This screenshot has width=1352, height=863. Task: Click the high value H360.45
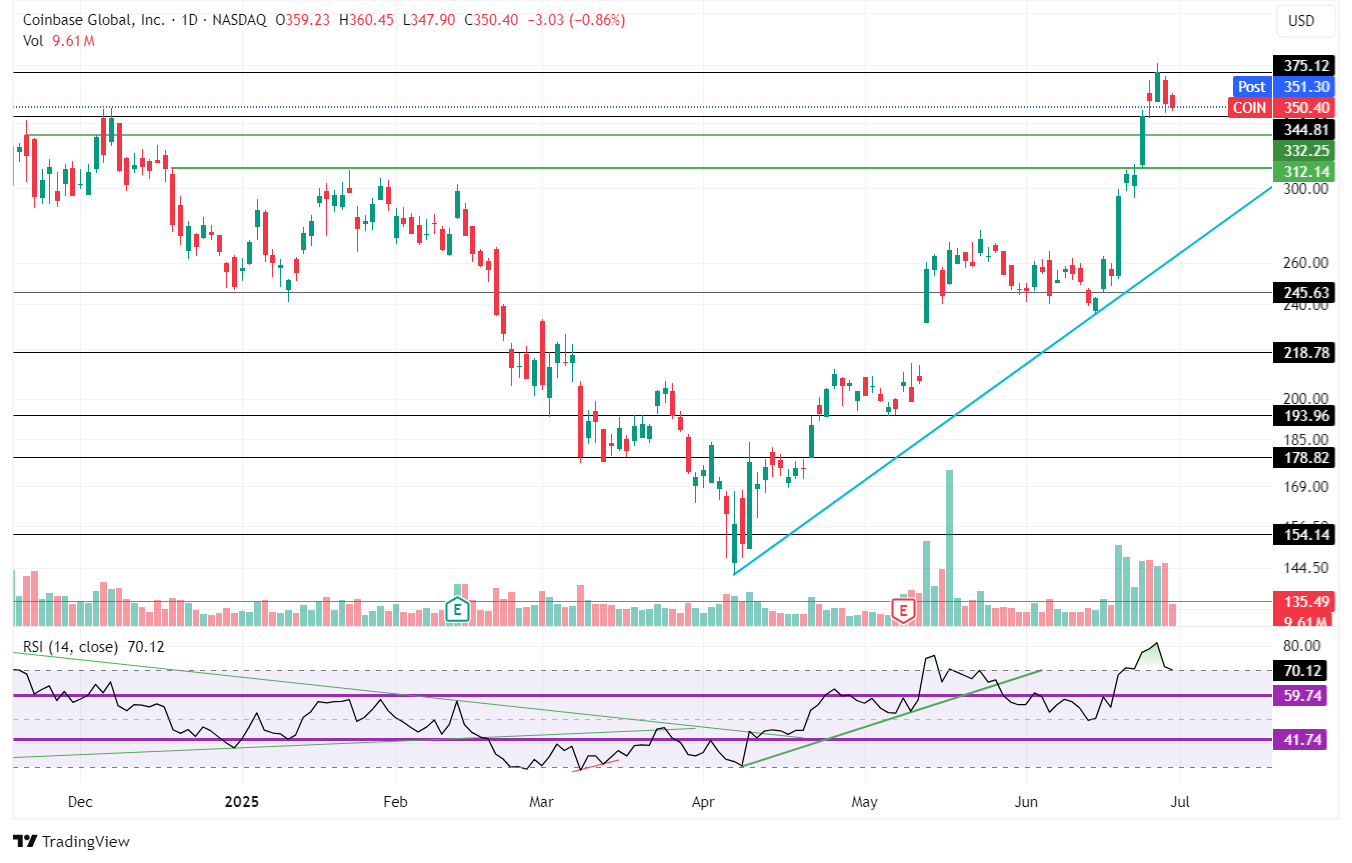click(x=369, y=20)
